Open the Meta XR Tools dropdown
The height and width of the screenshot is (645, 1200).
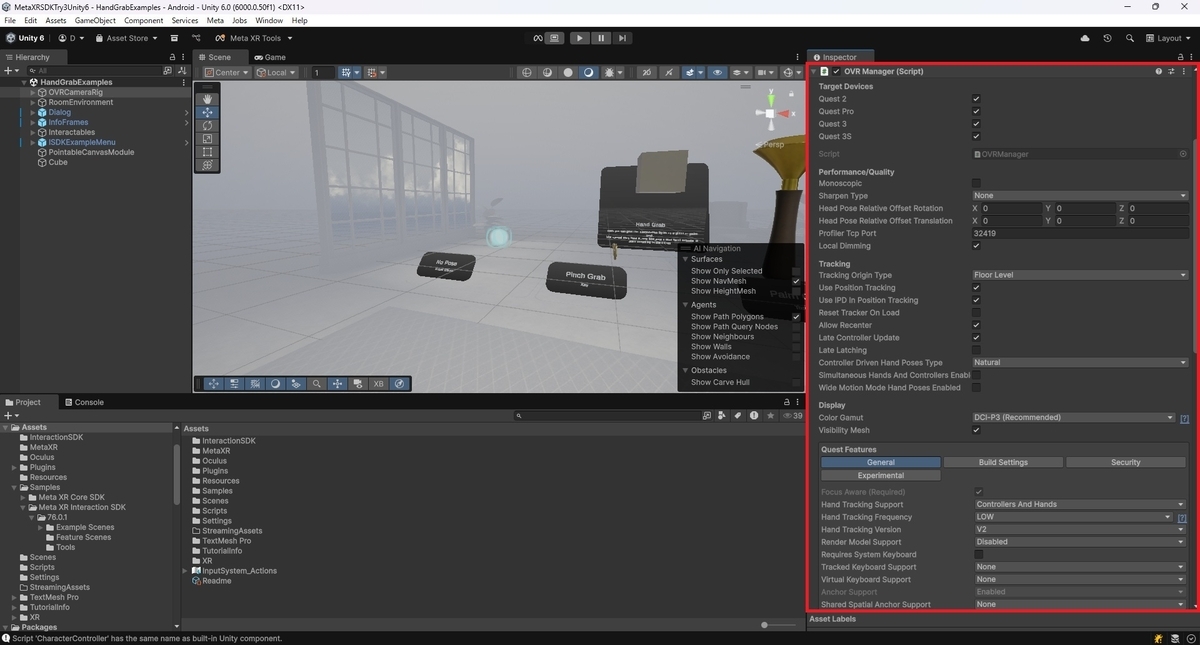click(255, 38)
